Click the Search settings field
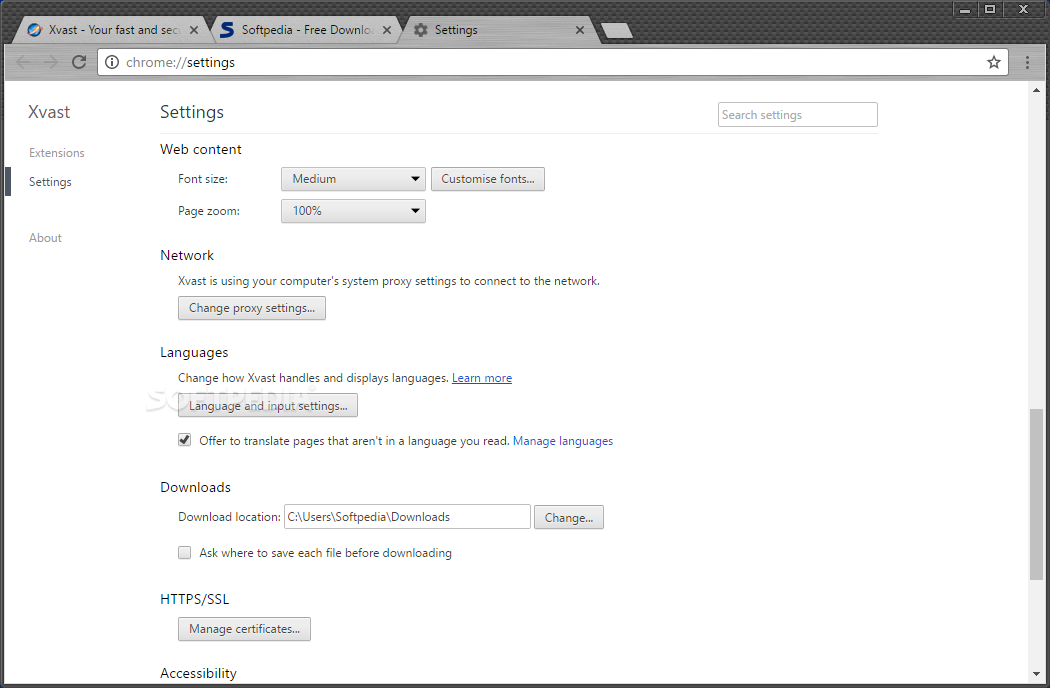The image size is (1050, 688). (x=798, y=115)
